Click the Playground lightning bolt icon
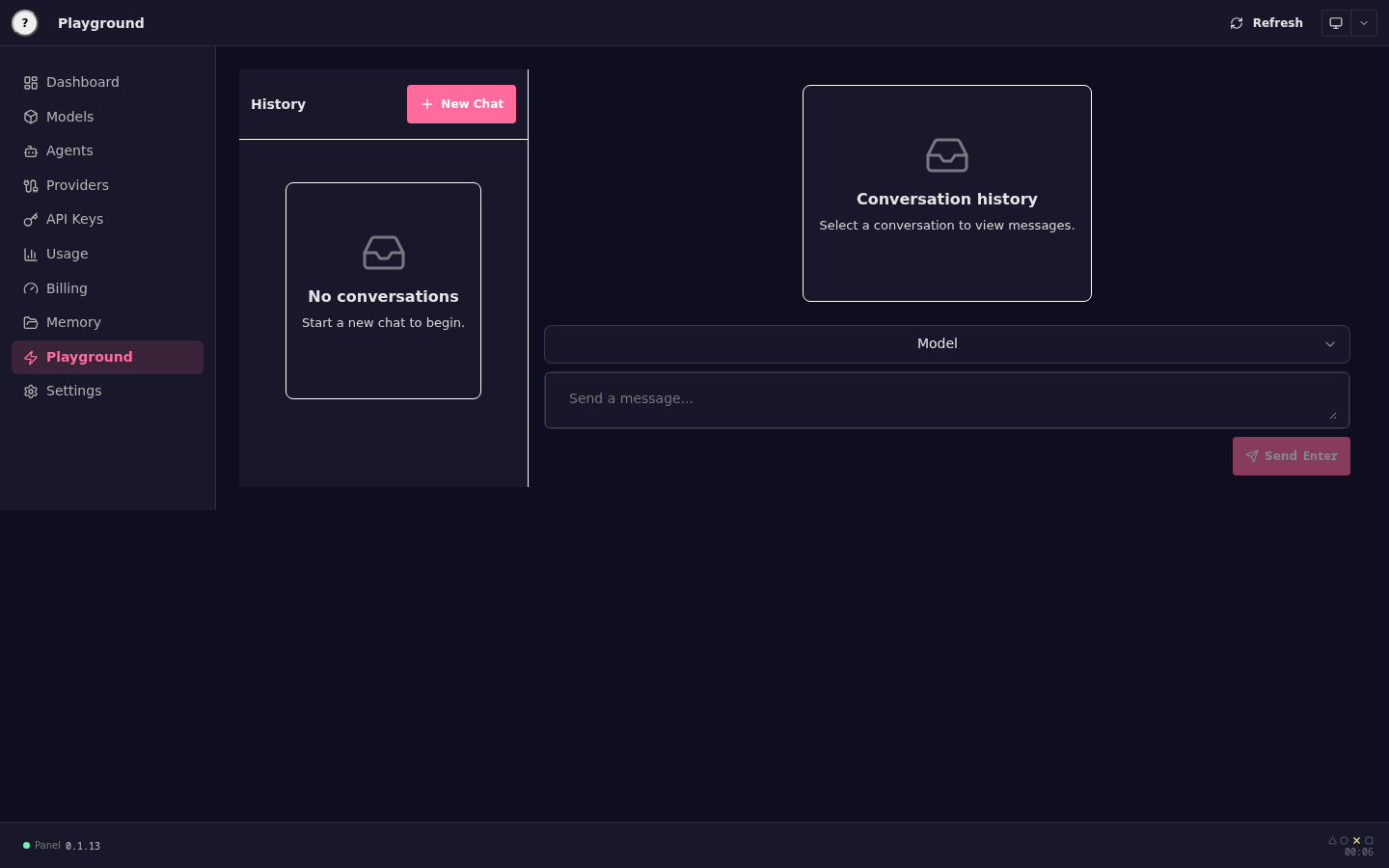 (31, 358)
